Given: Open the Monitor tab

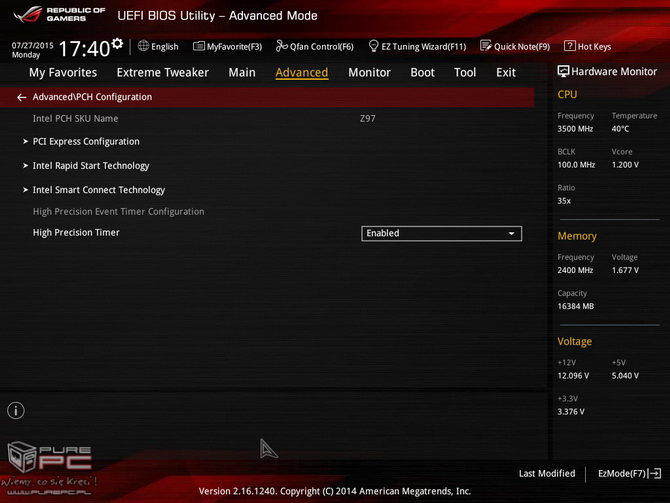Looking at the screenshot, I should tap(369, 72).
